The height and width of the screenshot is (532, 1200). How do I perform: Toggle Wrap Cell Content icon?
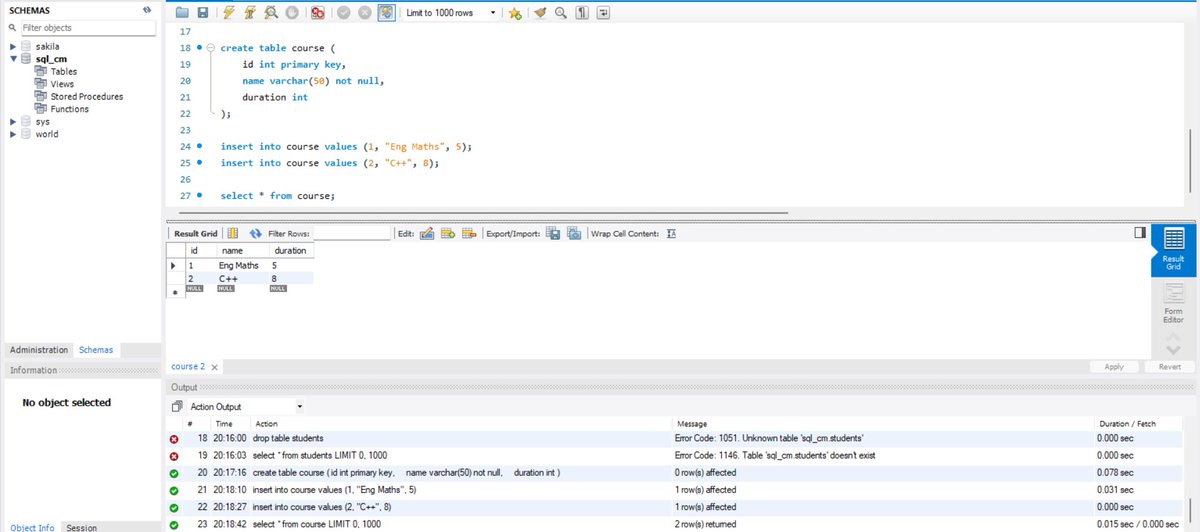pyautogui.click(x=672, y=233)
